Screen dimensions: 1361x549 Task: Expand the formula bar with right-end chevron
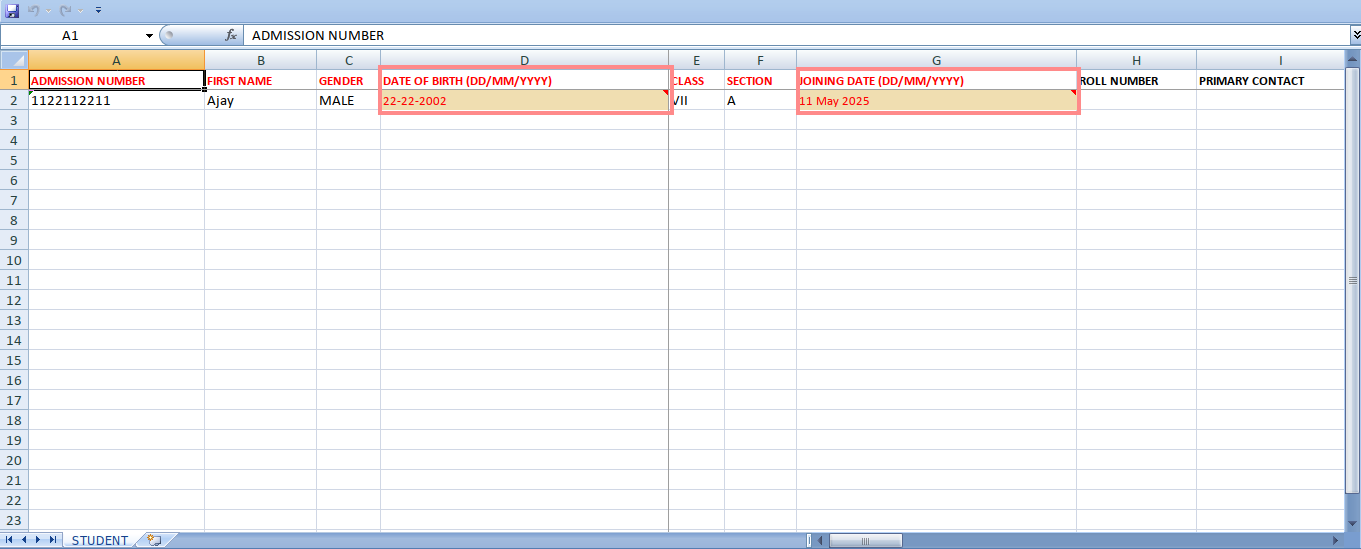pos(1354,35)
